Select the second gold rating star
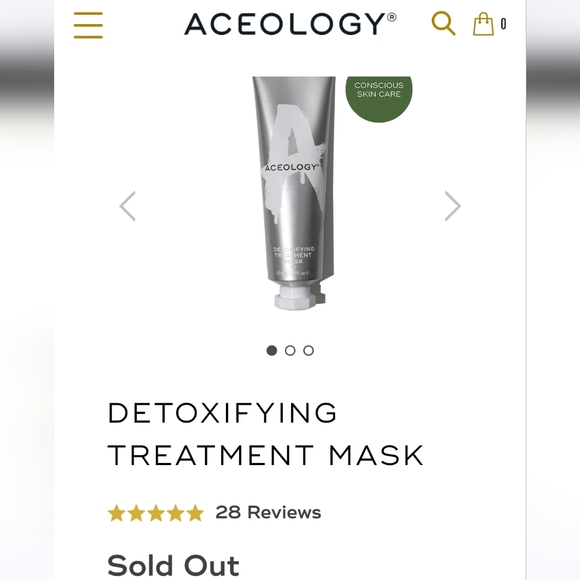This screenshot has width=580, height=580. pos(136,513)
